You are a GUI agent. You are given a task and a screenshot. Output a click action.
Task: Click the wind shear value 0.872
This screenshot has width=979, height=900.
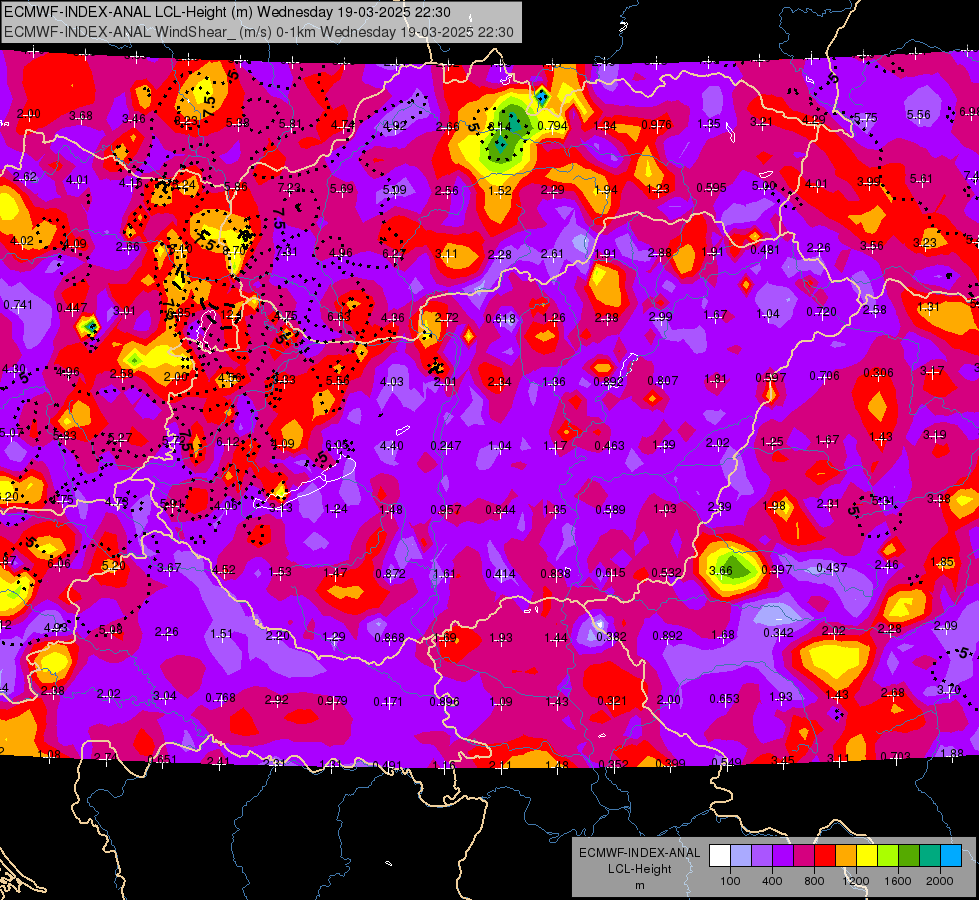pos(390,573)
